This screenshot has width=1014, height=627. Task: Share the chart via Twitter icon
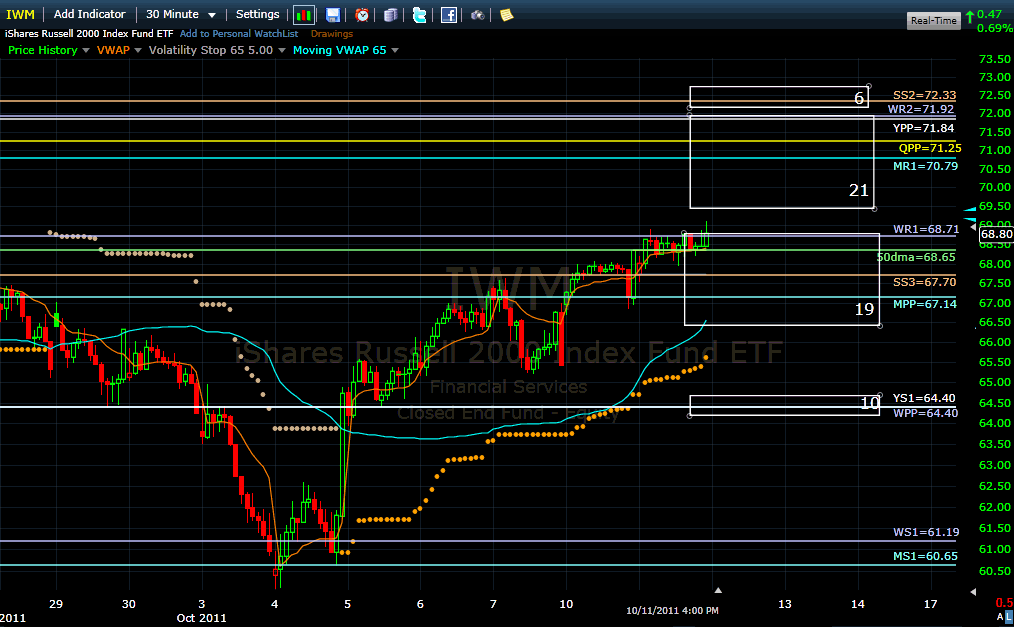tap(420, 15)
